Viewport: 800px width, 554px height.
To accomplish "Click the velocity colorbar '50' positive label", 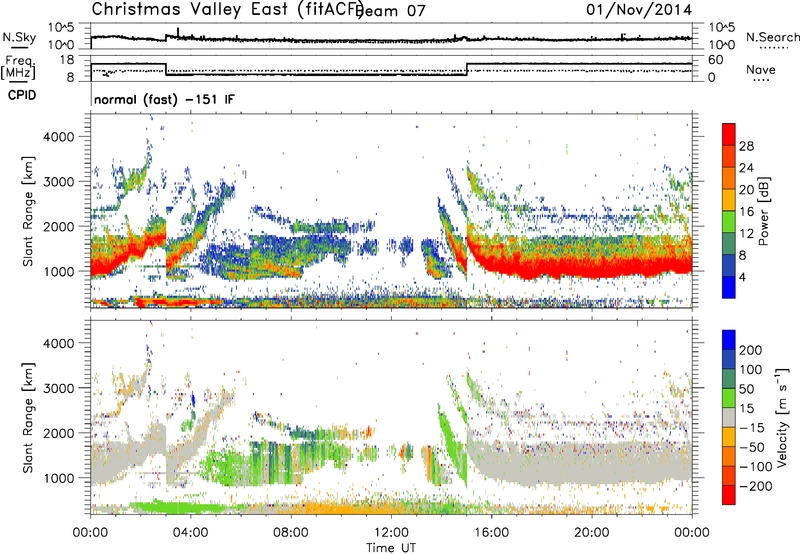I will click(747, 389).
